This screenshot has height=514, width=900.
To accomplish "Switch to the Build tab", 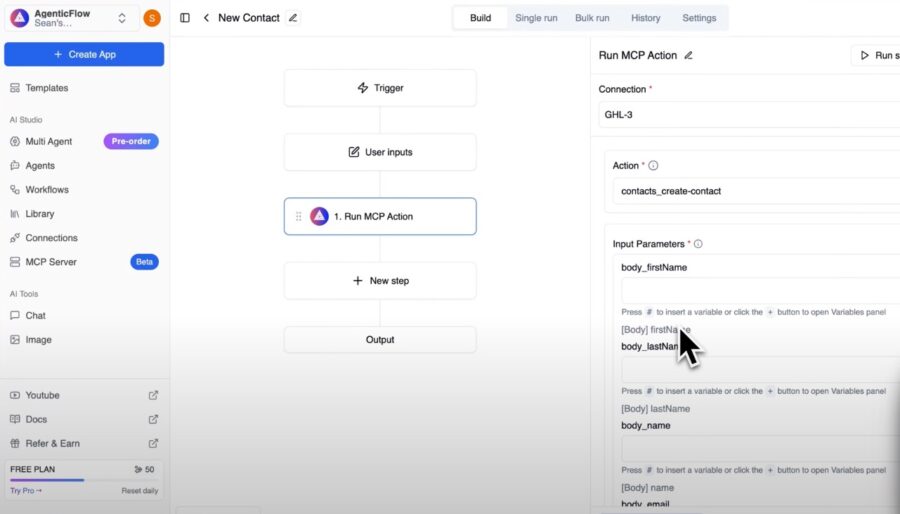I will tap(480, 18).
